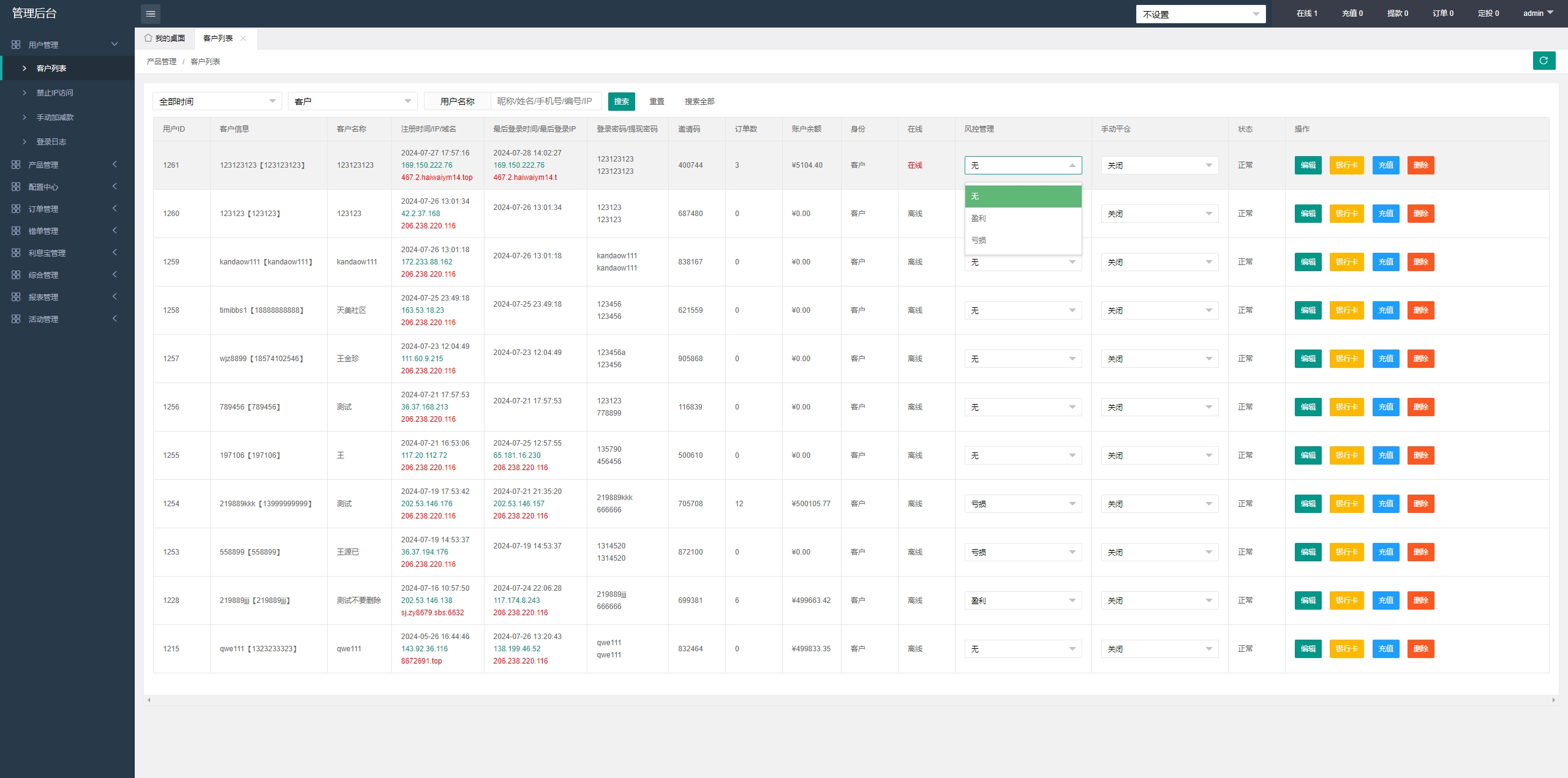Screen dimensions: 1568x778
Task: Open 禁止IP访问 in the sidebar
Action: [x=55, y=93]
